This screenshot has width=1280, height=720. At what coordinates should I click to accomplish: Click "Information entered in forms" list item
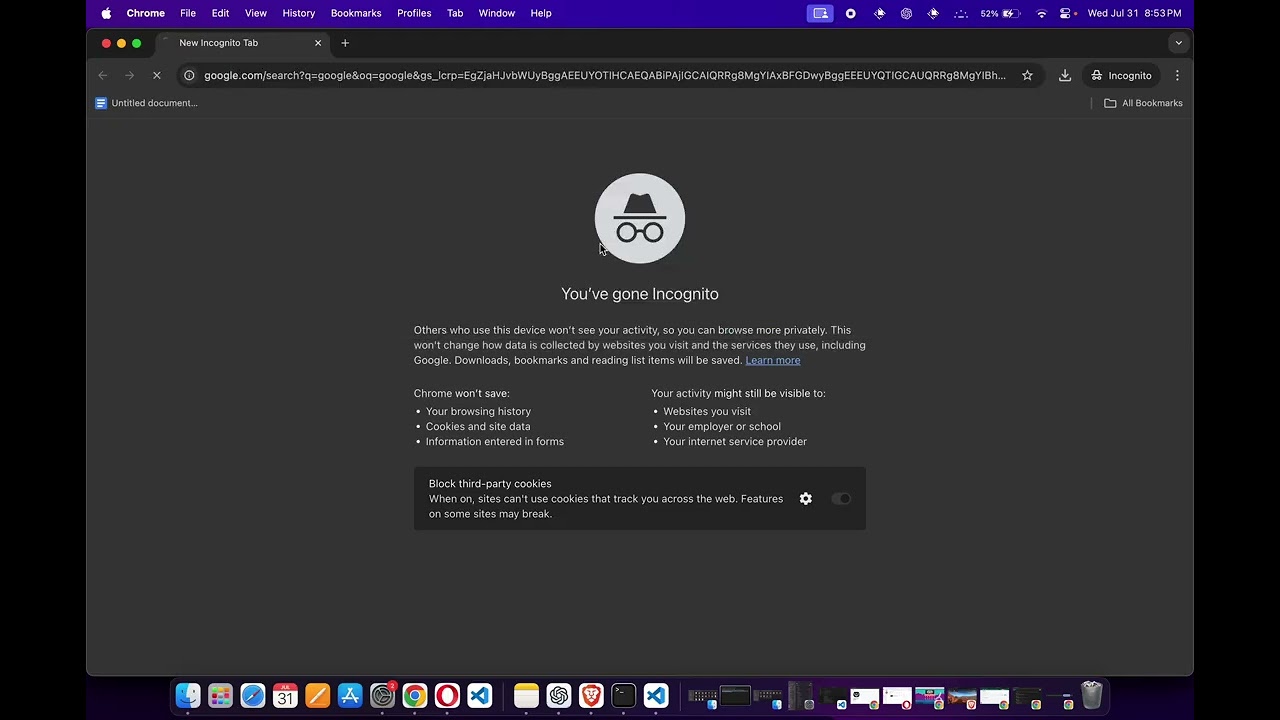495,441
